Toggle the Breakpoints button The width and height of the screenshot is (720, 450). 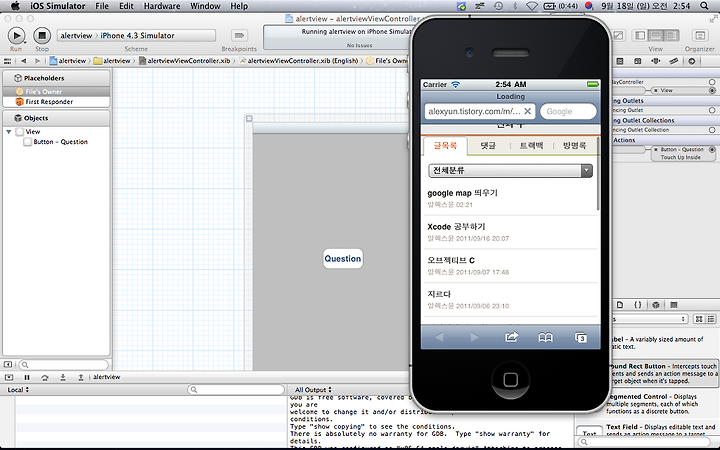[x=239, y=35]
